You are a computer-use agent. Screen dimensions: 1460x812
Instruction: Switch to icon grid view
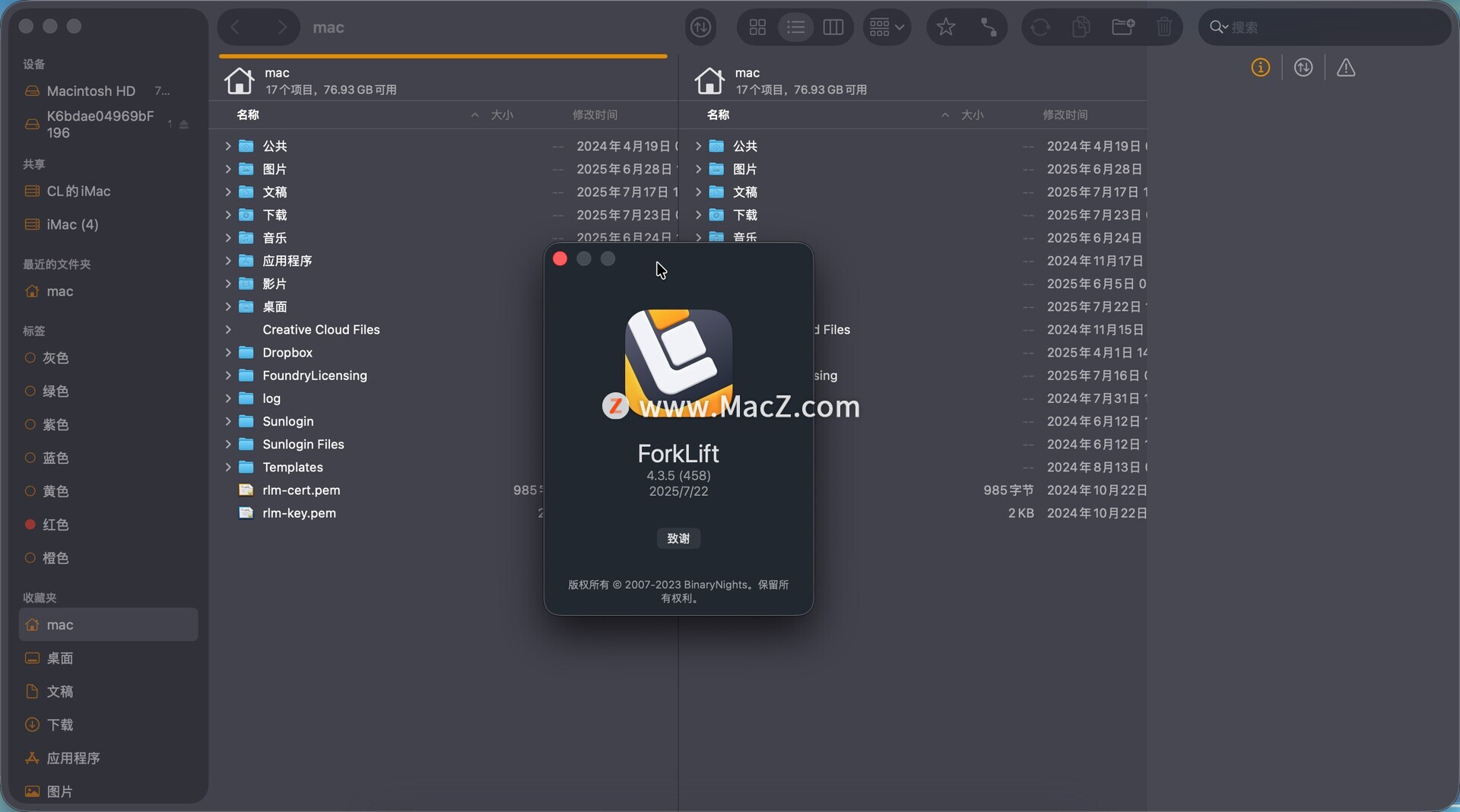click(757, 27)
